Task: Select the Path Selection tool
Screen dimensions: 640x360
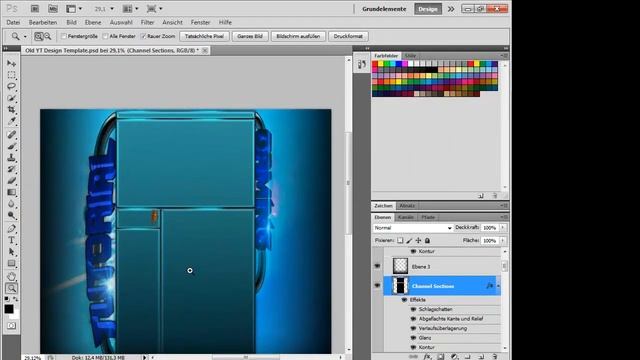Action: [x=11, y=251]
